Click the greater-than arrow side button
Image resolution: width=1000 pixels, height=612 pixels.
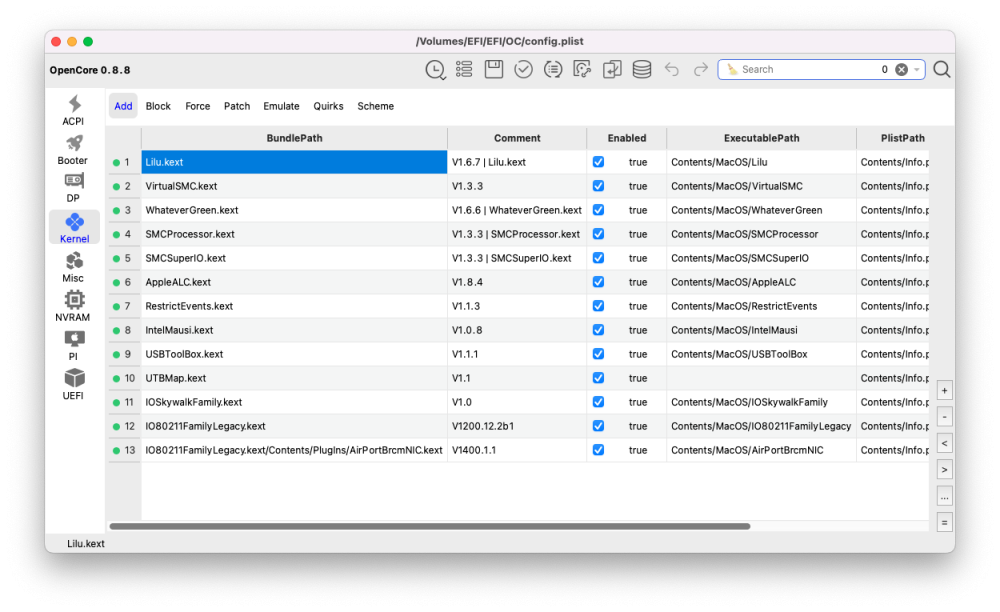coord(945,470)
